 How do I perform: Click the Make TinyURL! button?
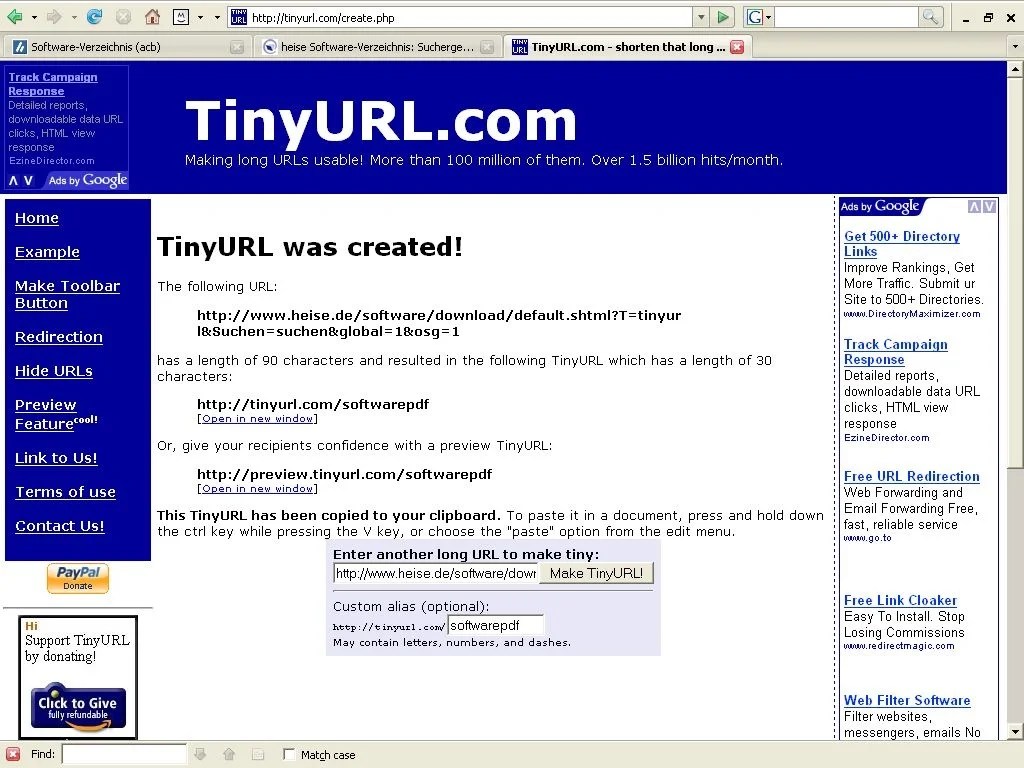point(596,573)
